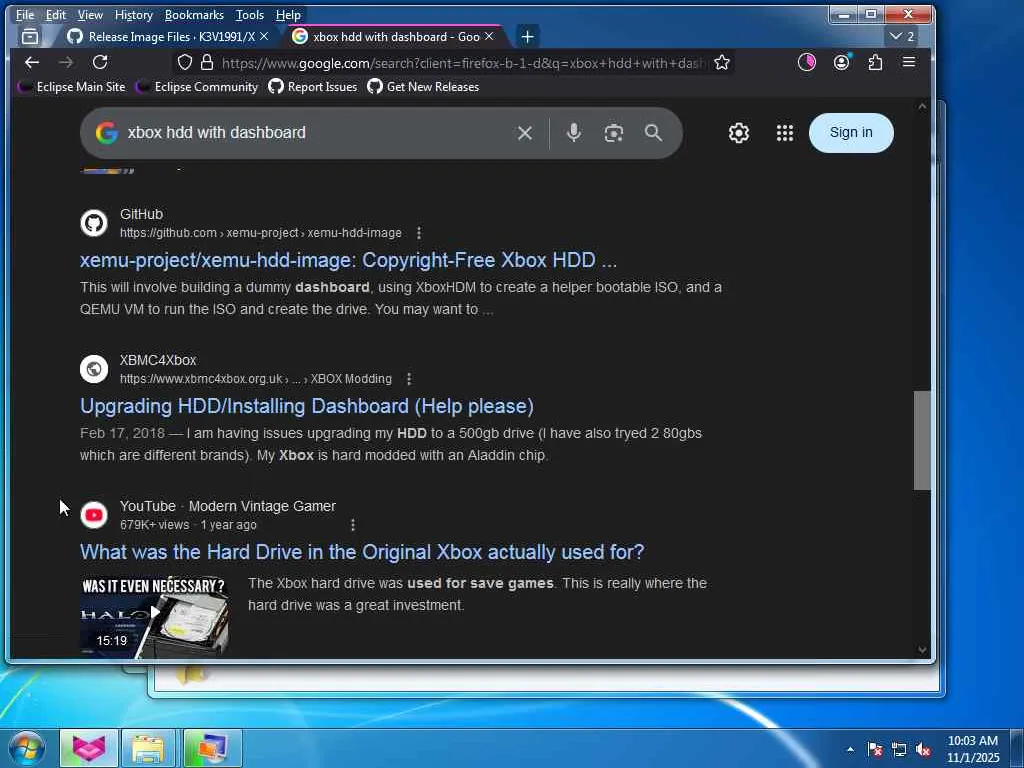Open the Get New Releases bookmark

423,87
